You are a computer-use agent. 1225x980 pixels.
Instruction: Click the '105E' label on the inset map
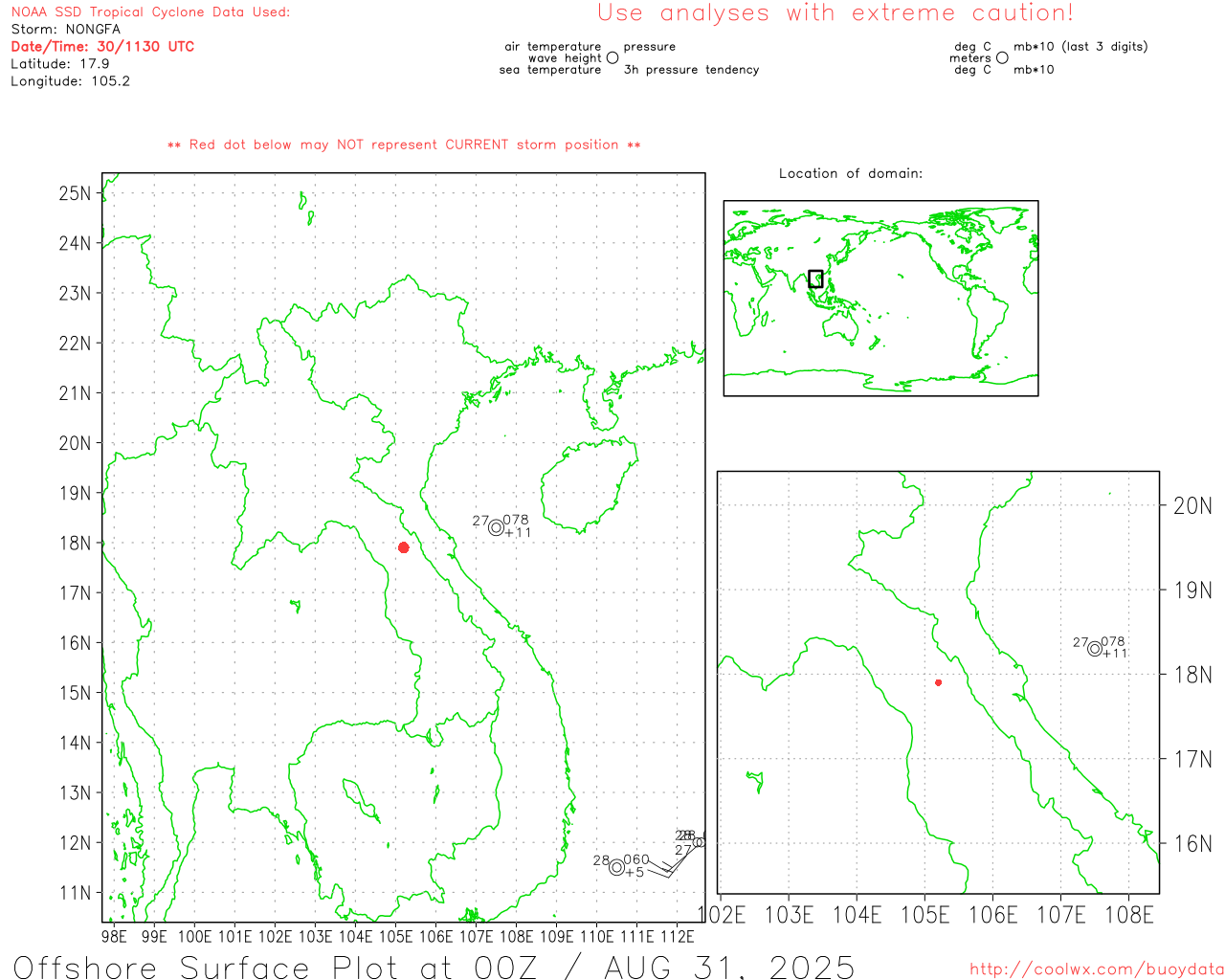[x=925, y=915]
